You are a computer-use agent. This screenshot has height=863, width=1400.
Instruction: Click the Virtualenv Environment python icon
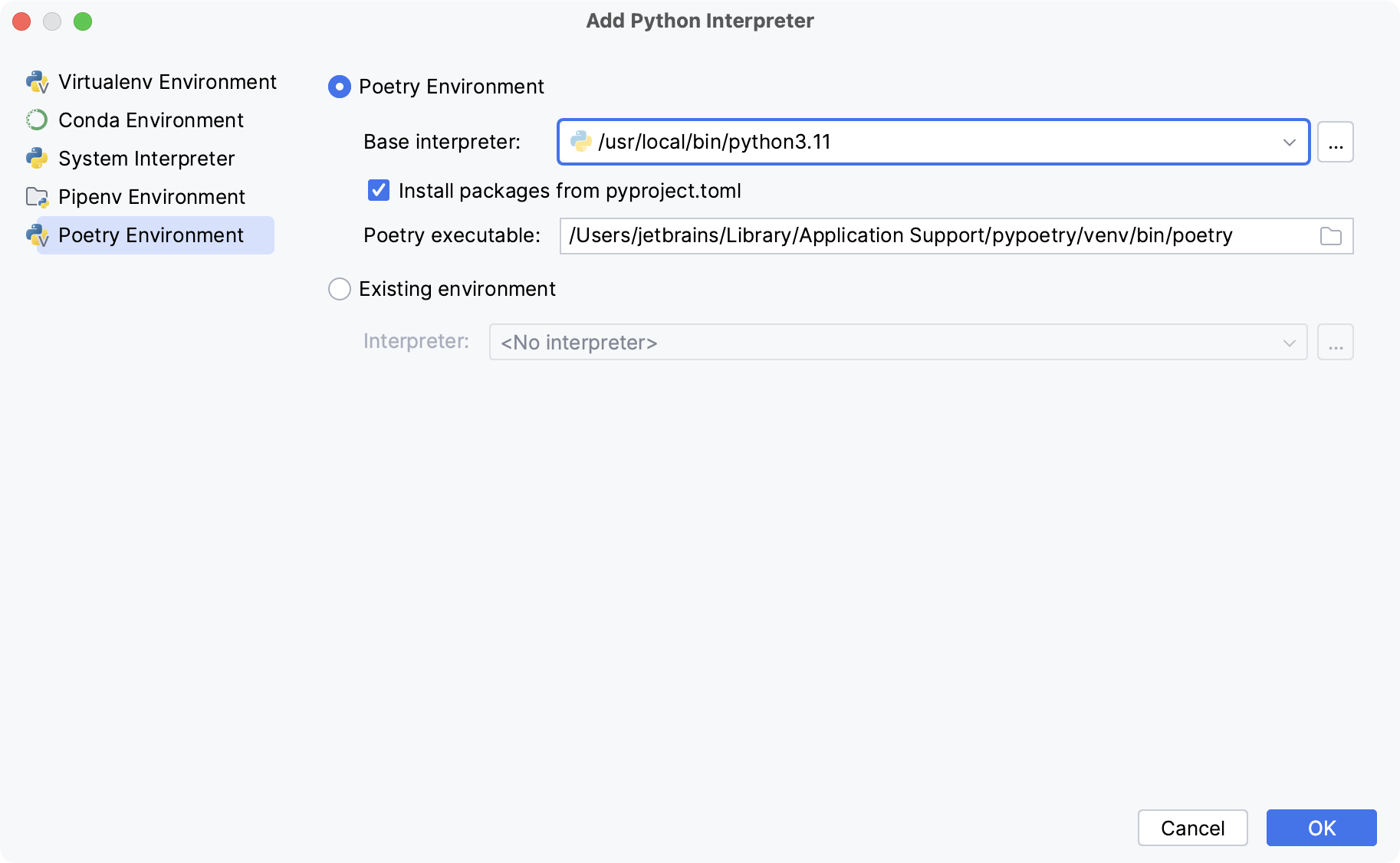(x=37, y=82)
